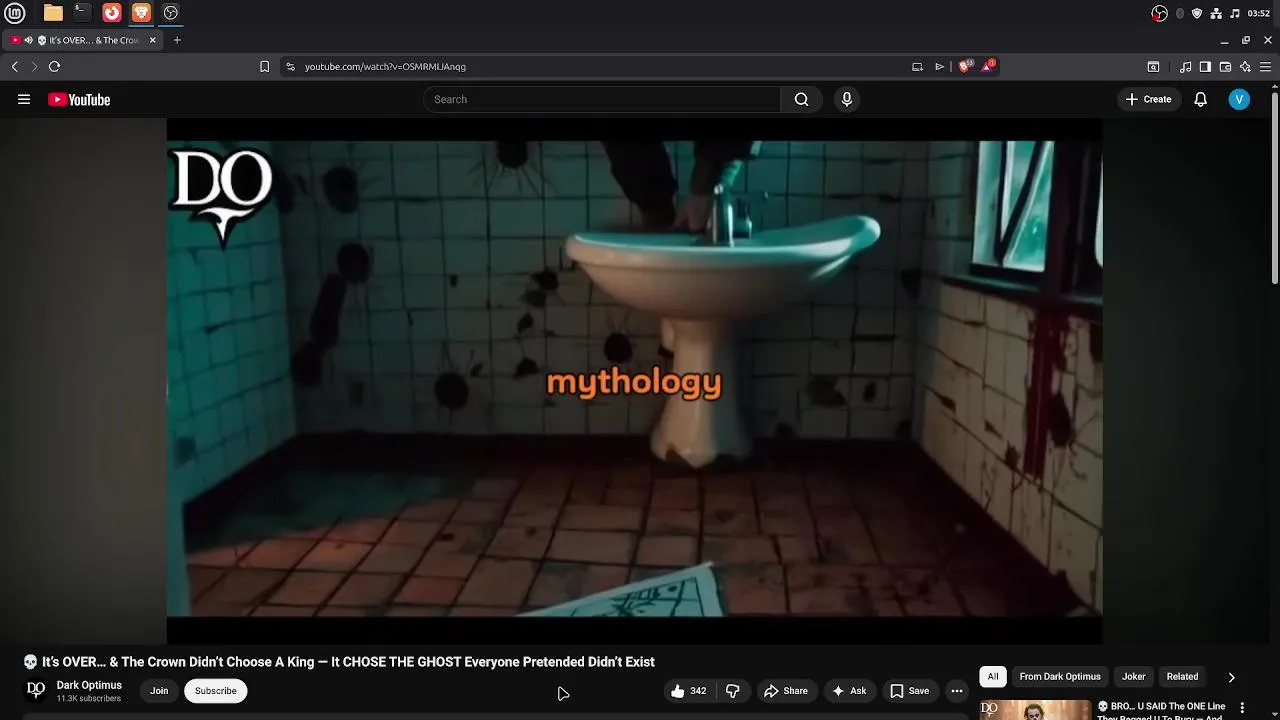Image resolution: width=1280 pixels, height=720 pixels.
Task: Open the YouTube guide hamburger menu
Action: [24, 99]
